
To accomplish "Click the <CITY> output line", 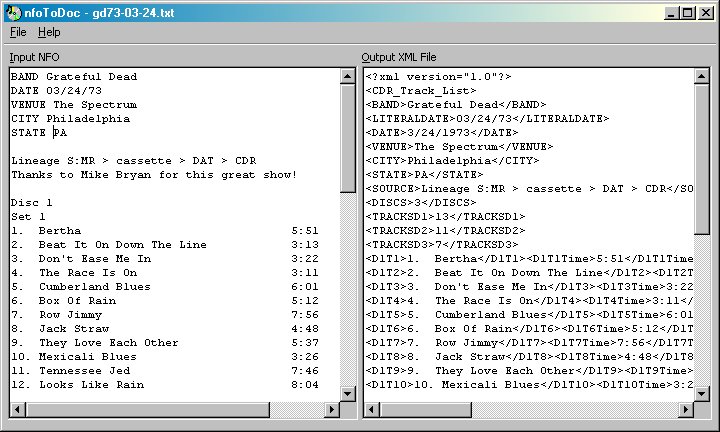I will pyautogui.click(x=452, y=161).
